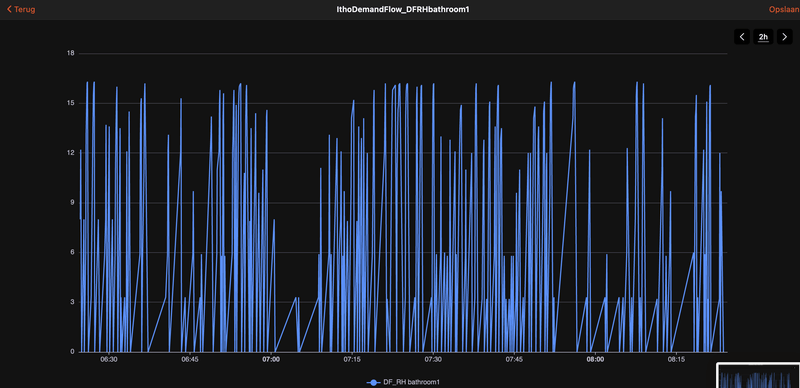Screen dimensions: 800x388
Task: Click the 07:15 time axis label
Action: click(x=352, y=359)
